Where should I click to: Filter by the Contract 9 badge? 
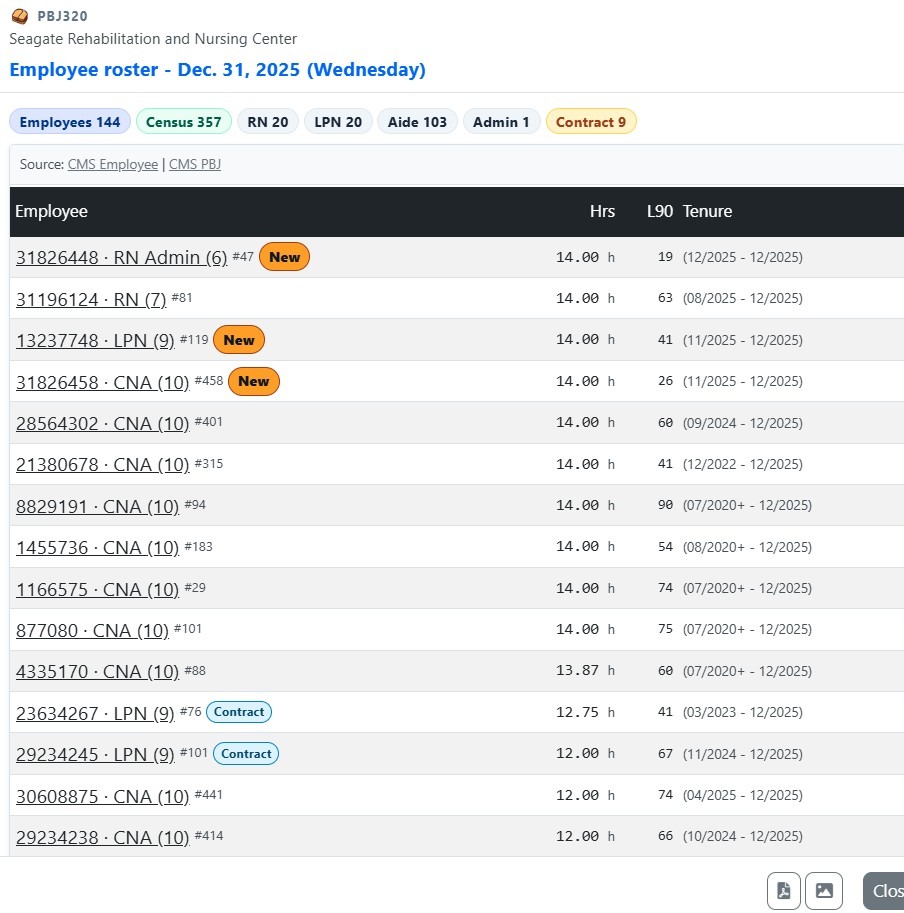coord(591,122)
